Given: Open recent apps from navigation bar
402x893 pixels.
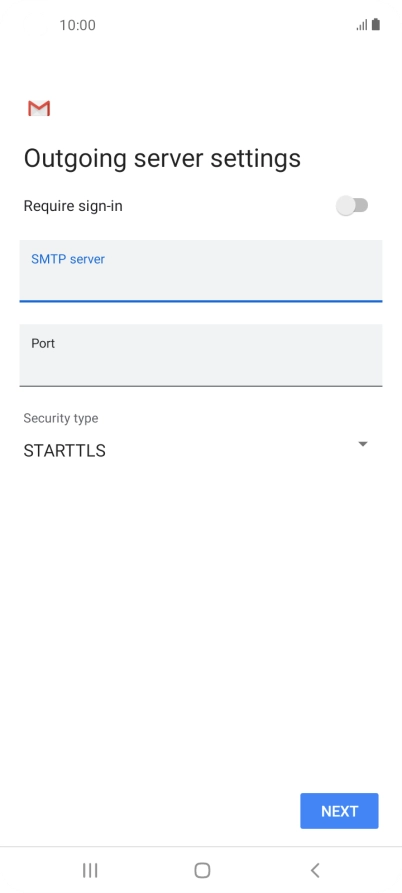Looking at the screenshot, I should pyautogui.click(x=90, y=870).
